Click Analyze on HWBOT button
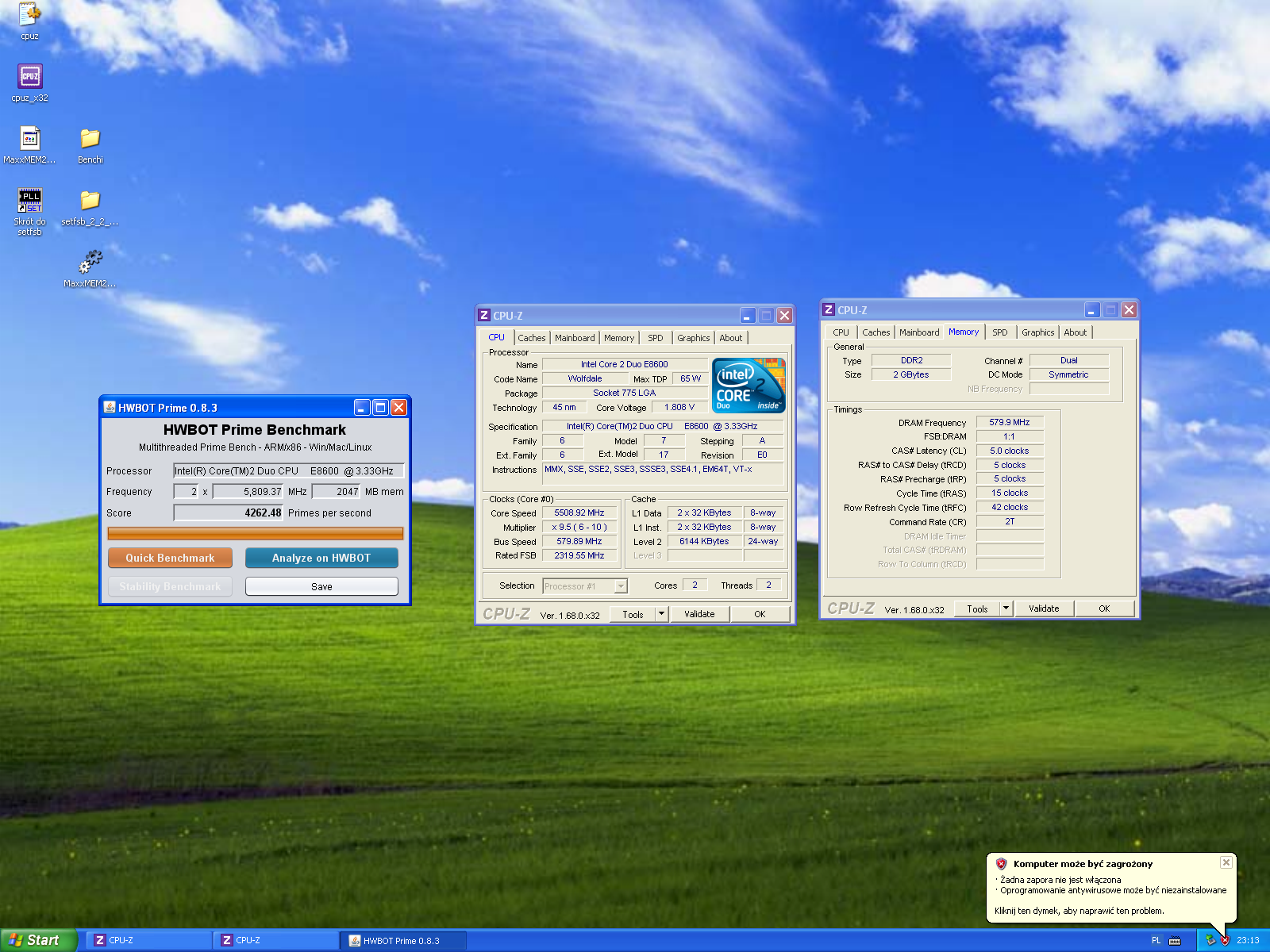 (321, 558)
